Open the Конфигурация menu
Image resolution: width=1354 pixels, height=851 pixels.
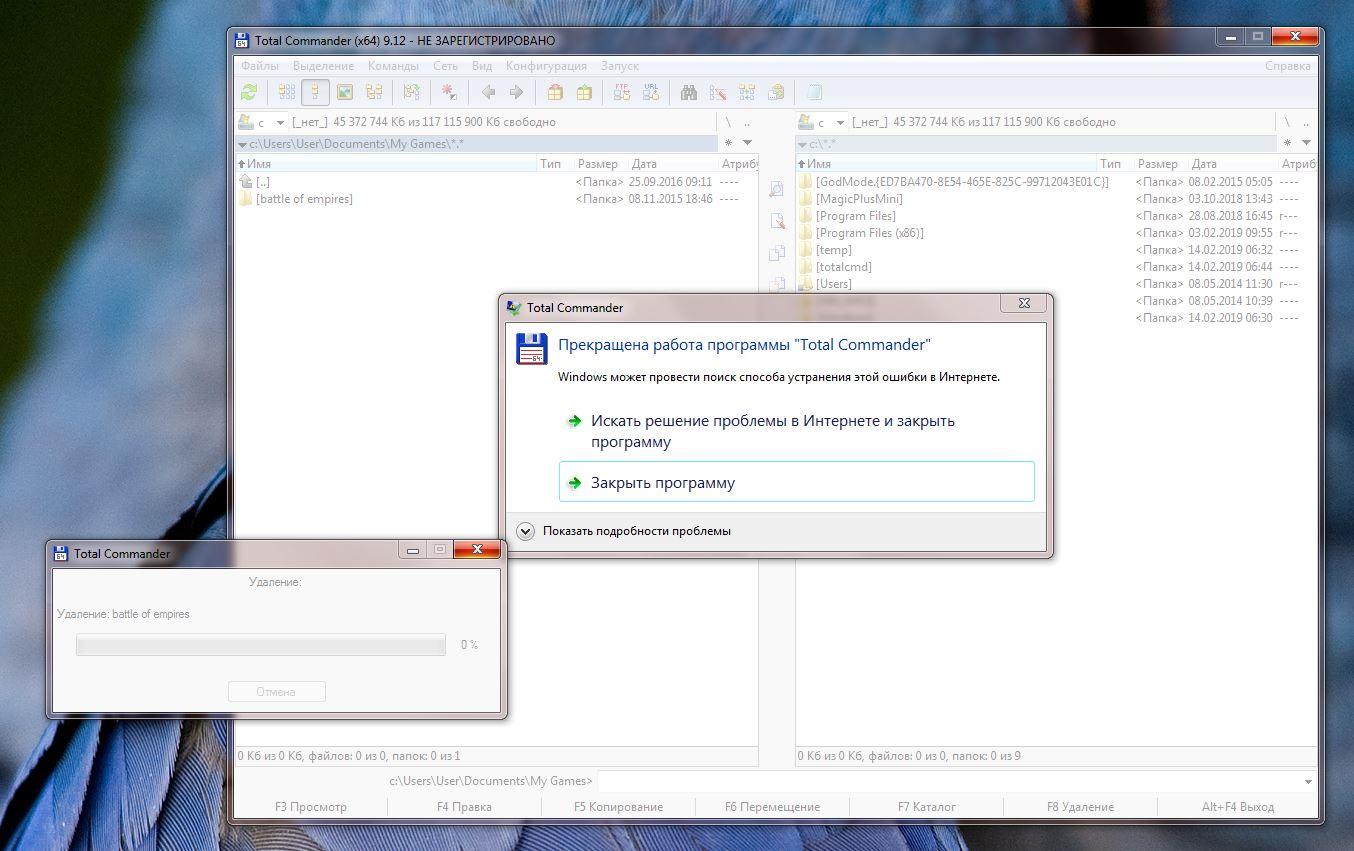[x=546, y=66]
